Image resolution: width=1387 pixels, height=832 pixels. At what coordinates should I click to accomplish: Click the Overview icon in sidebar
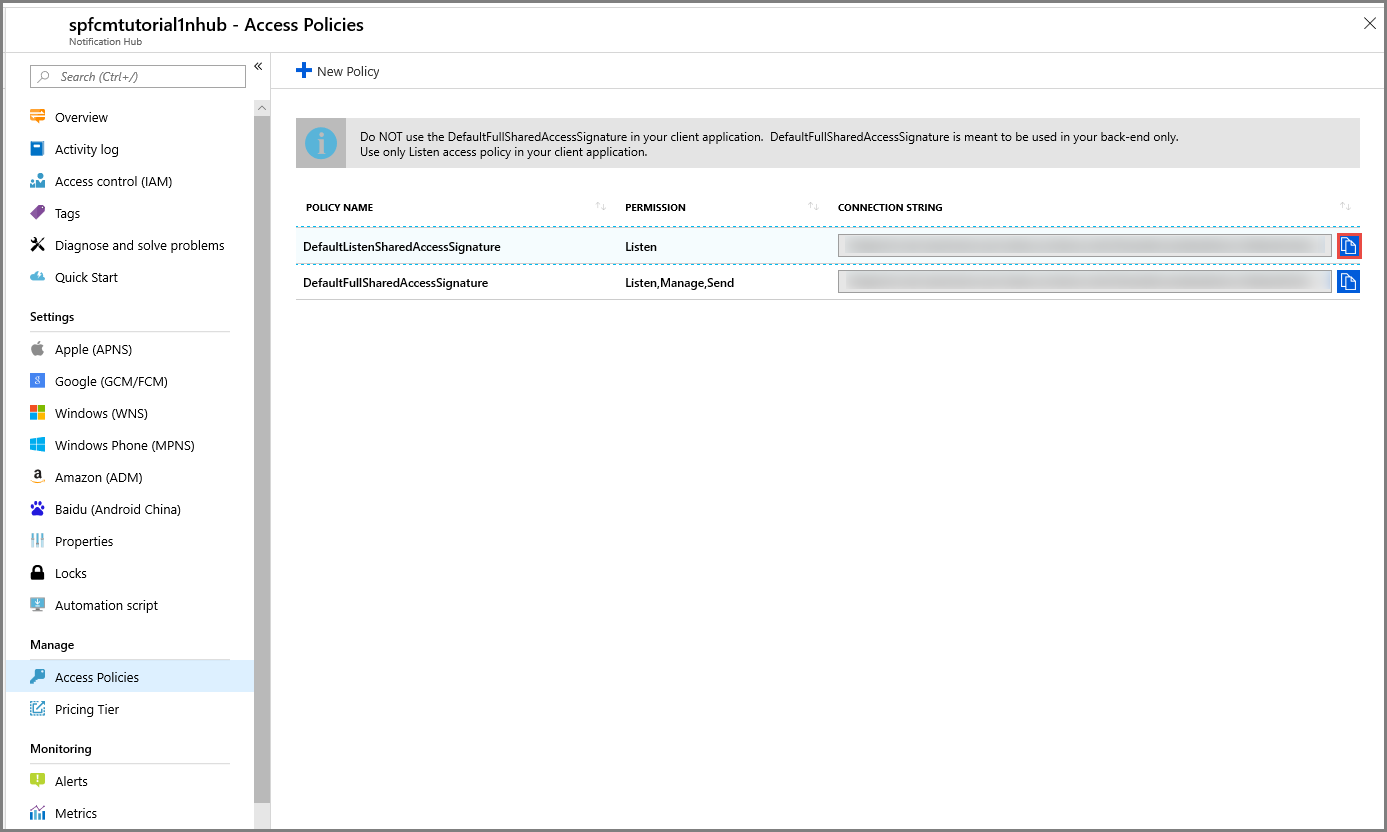point(38,117)
